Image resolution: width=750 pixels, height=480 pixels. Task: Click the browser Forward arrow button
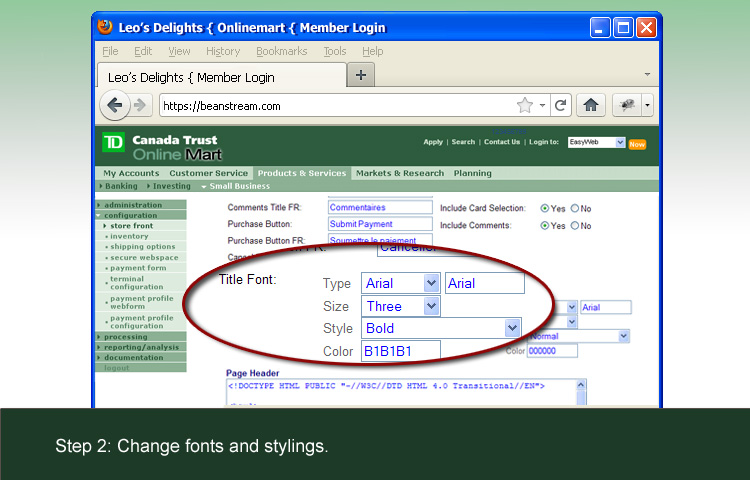click(x=140, y=105)
